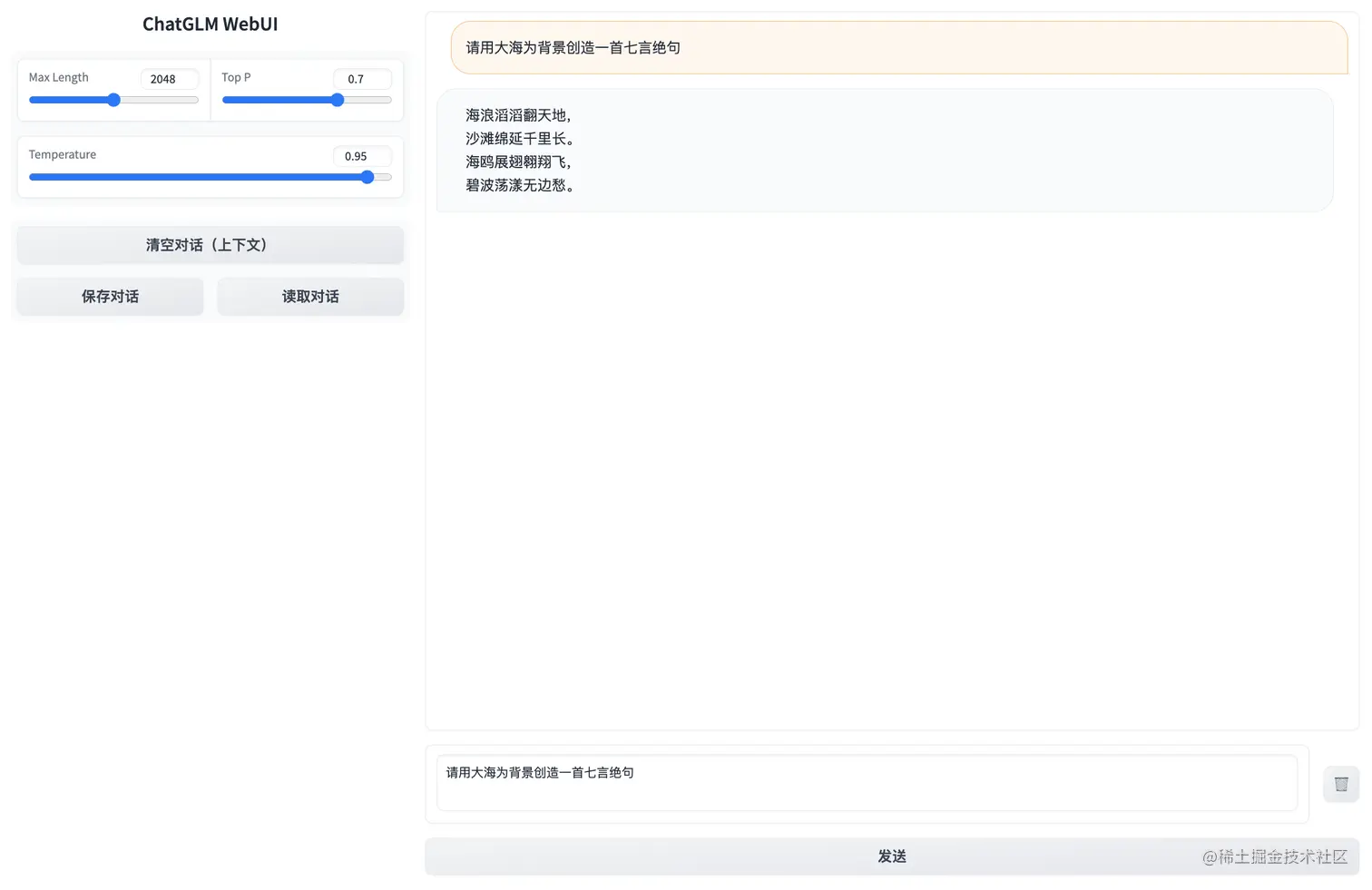1372x890 pixels.
Task: Adjust the Temperature slider
Action: pyautogui.click(x=211, y=177)
